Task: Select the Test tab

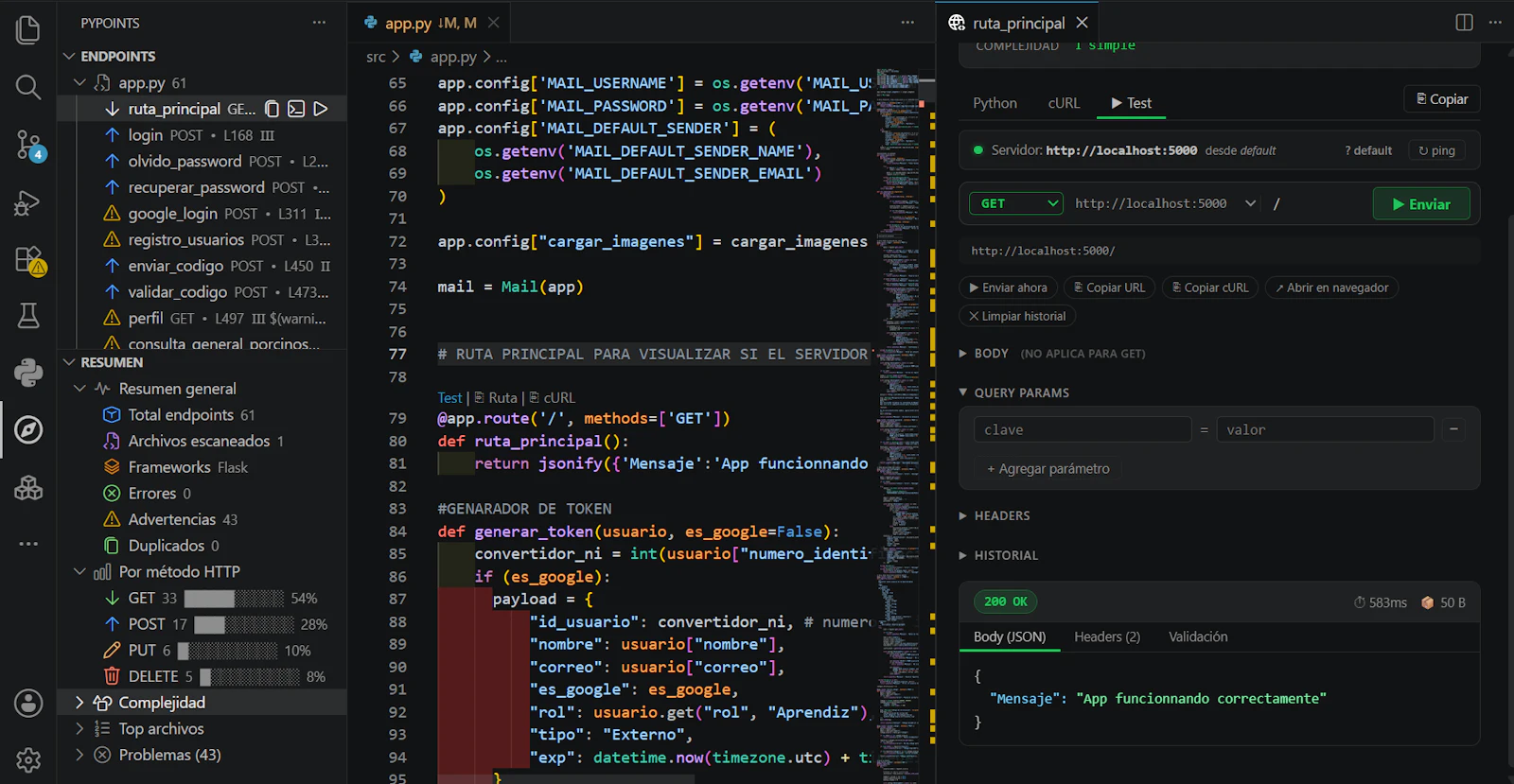Action: click(x=1131, y=103)
